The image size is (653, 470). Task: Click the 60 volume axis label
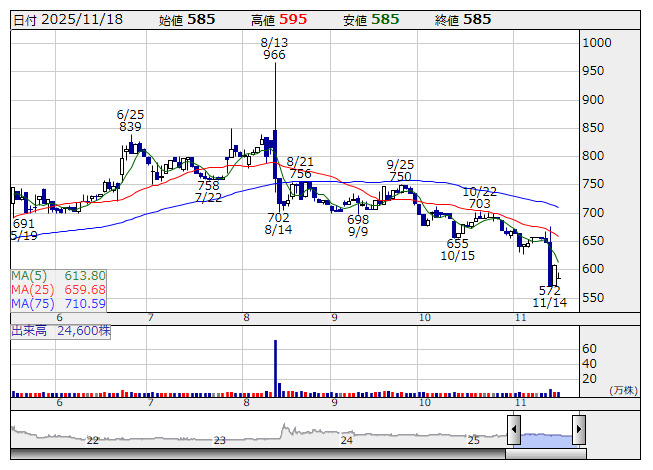click(589, 348)
